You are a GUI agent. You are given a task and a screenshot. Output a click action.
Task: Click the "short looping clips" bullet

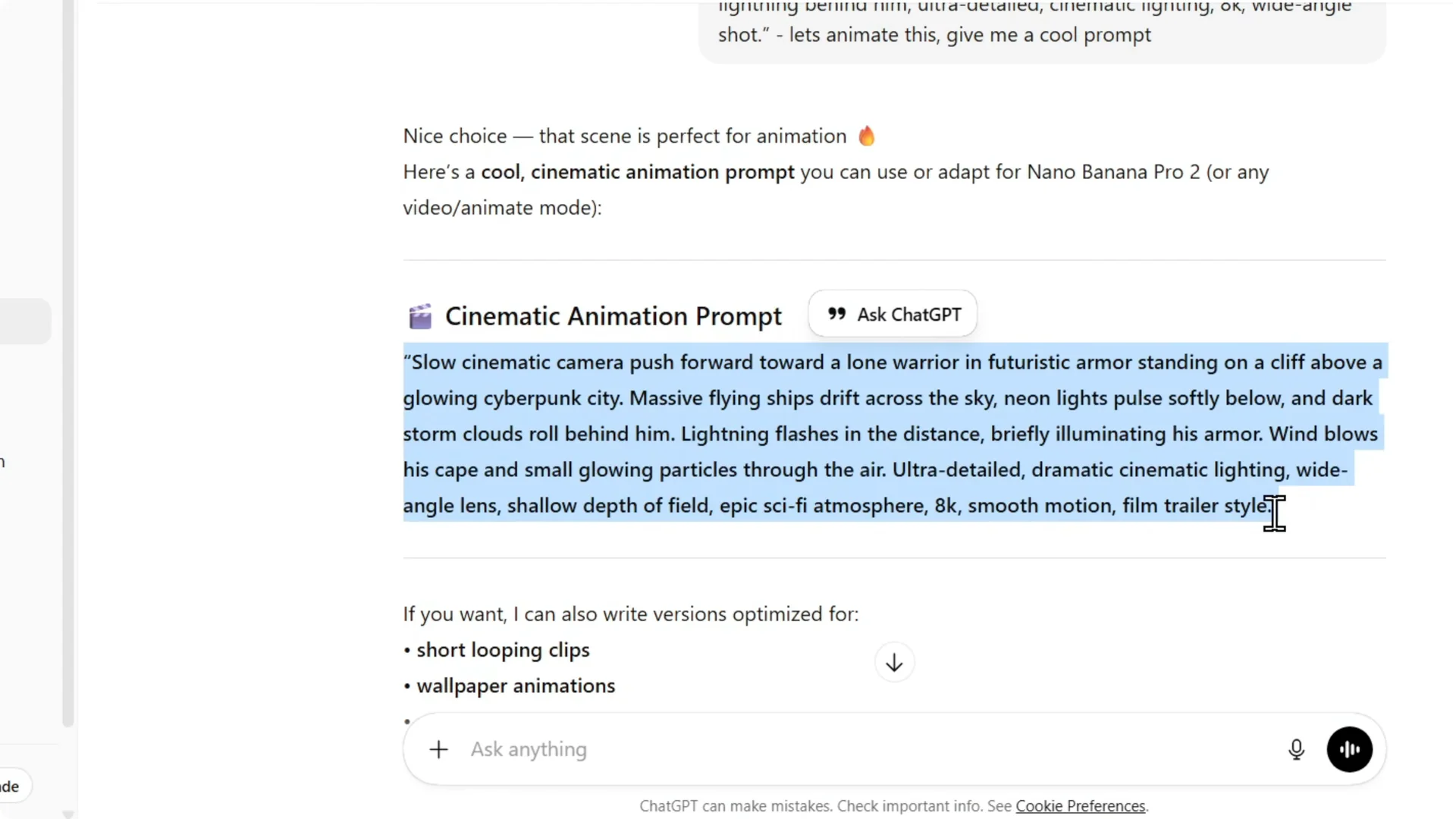point(503,650)
